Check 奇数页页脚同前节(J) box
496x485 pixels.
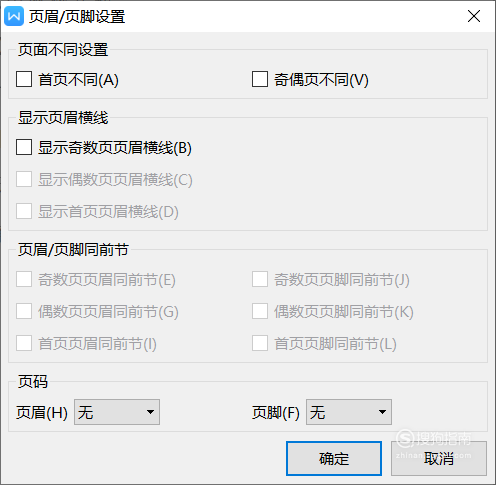tap(260, 279)
